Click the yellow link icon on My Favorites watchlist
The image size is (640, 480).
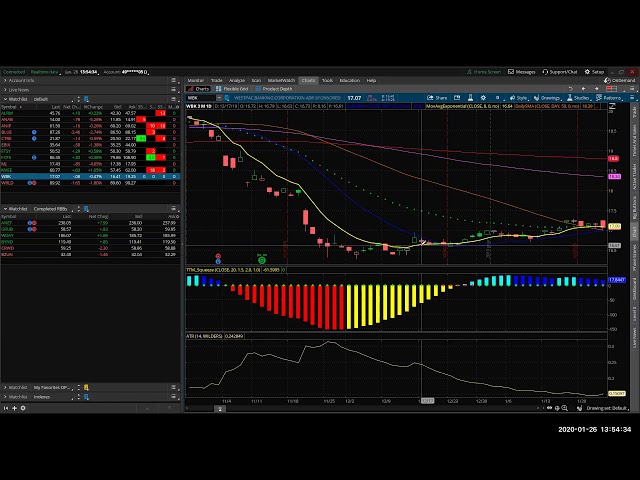click(86, 387)
